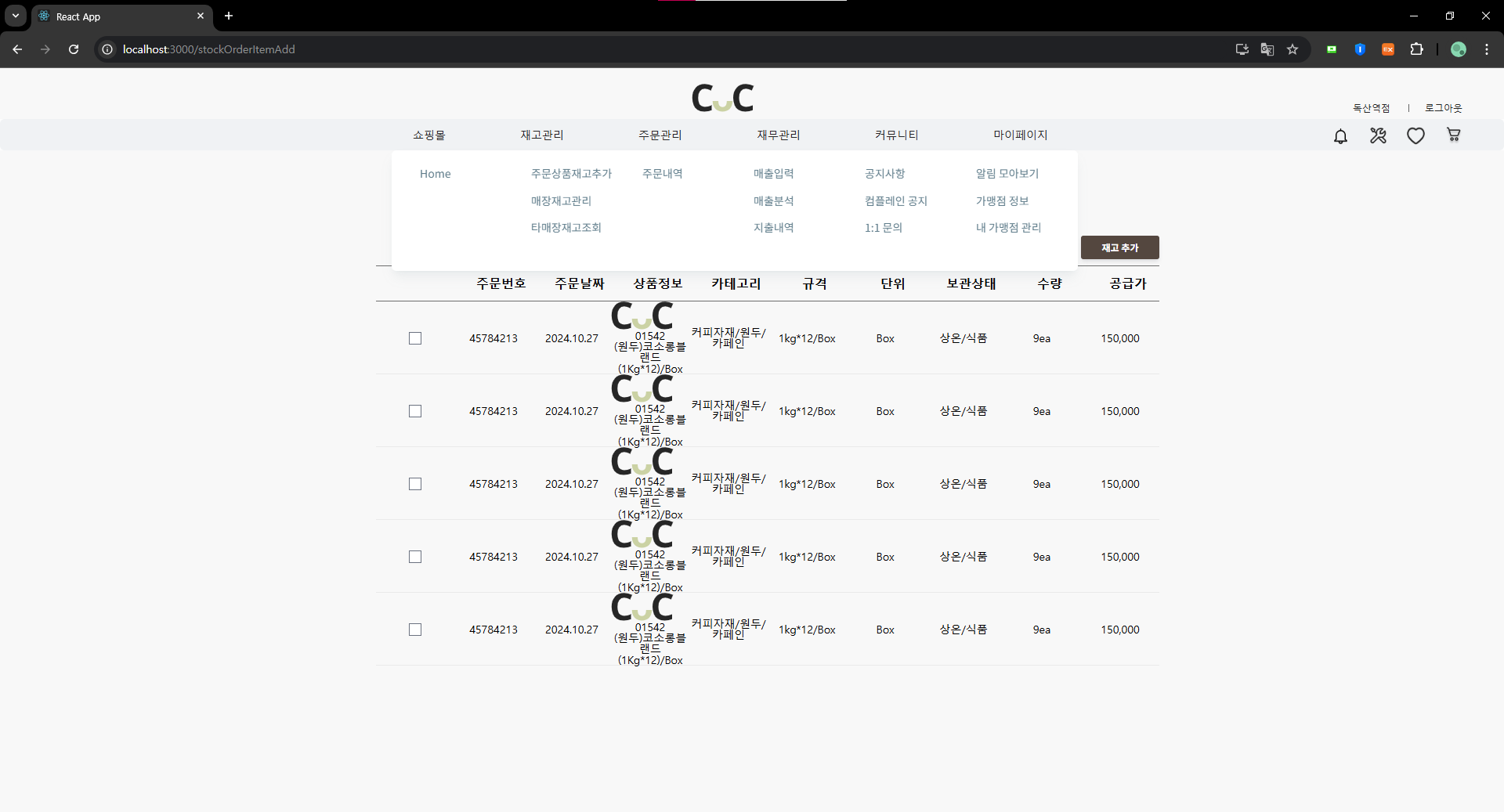Click the green extension icon
1504x812 pixels.
point(1332,49)
